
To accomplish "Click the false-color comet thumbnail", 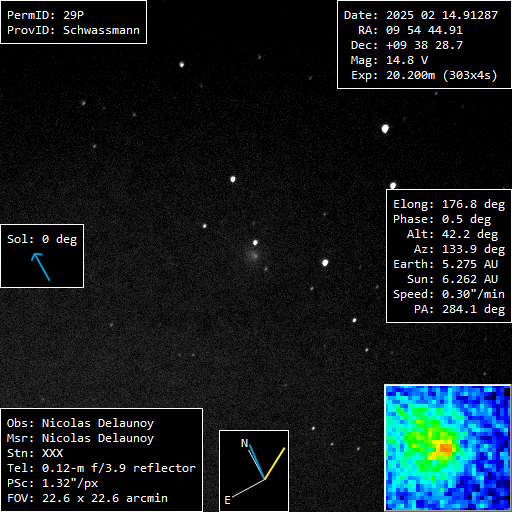I will (x=448, y=447).
